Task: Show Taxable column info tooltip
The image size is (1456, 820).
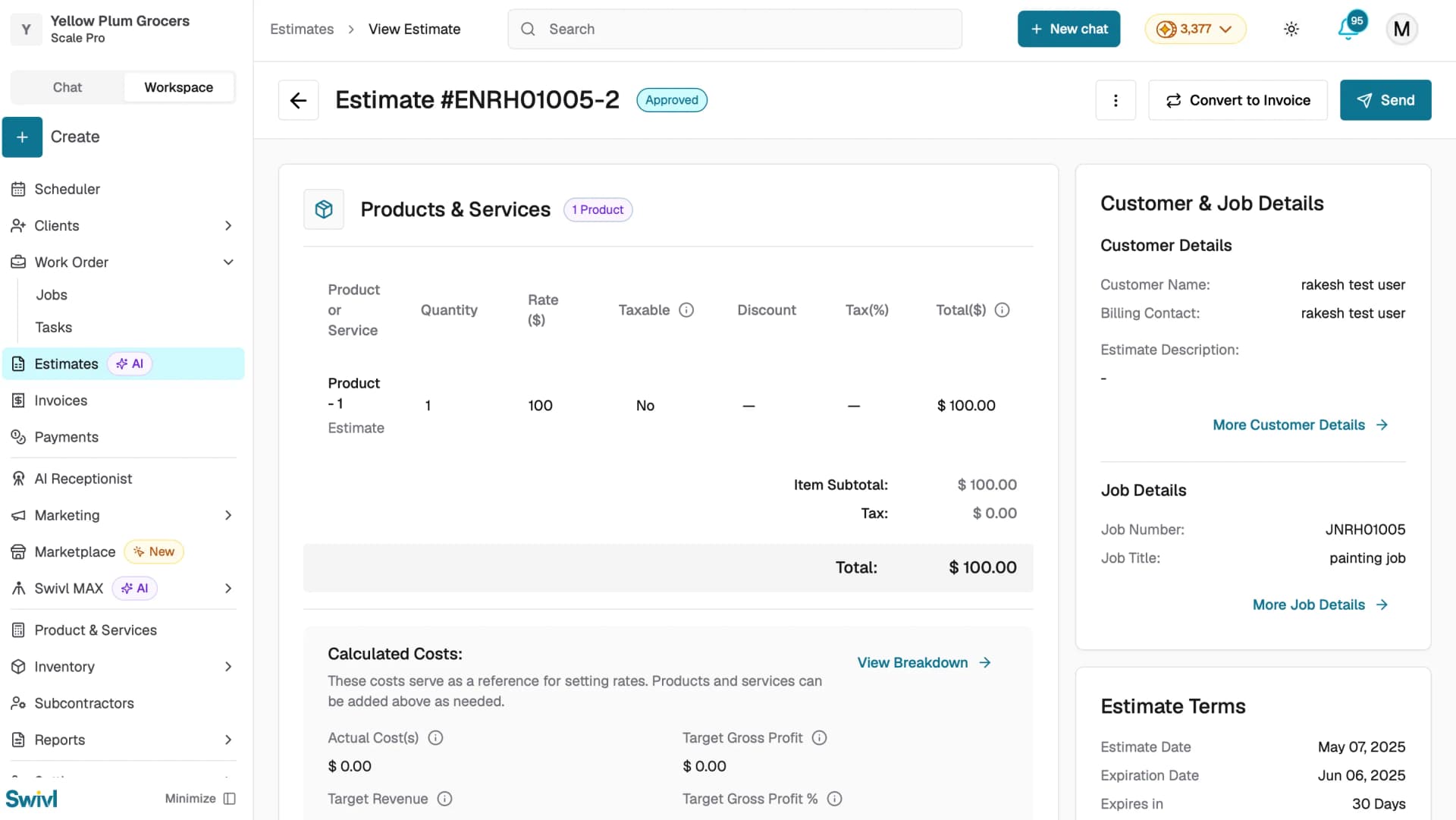Action: tap(686, 309)
